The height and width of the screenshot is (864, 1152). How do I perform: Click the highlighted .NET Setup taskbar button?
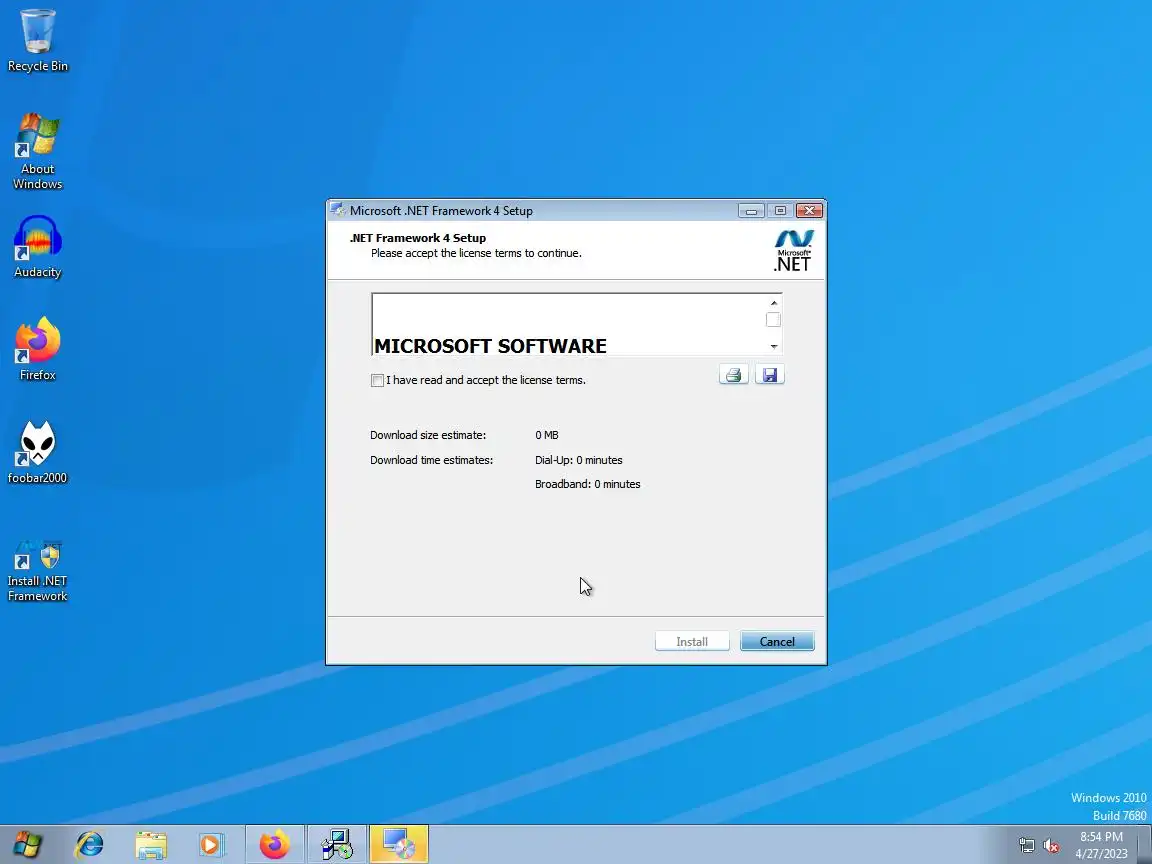(399, 845)
